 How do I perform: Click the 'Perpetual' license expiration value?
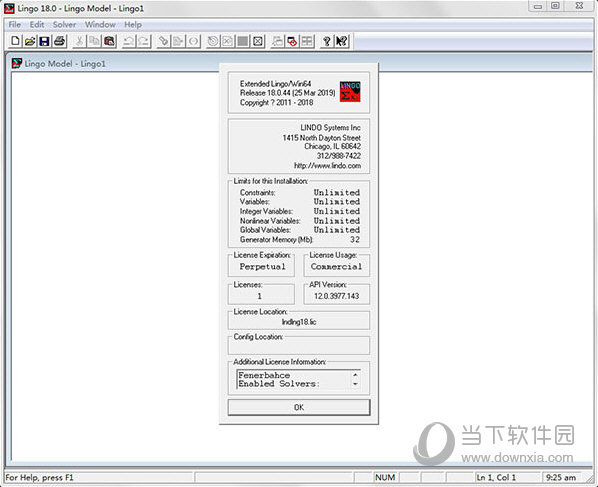[262, 267]
